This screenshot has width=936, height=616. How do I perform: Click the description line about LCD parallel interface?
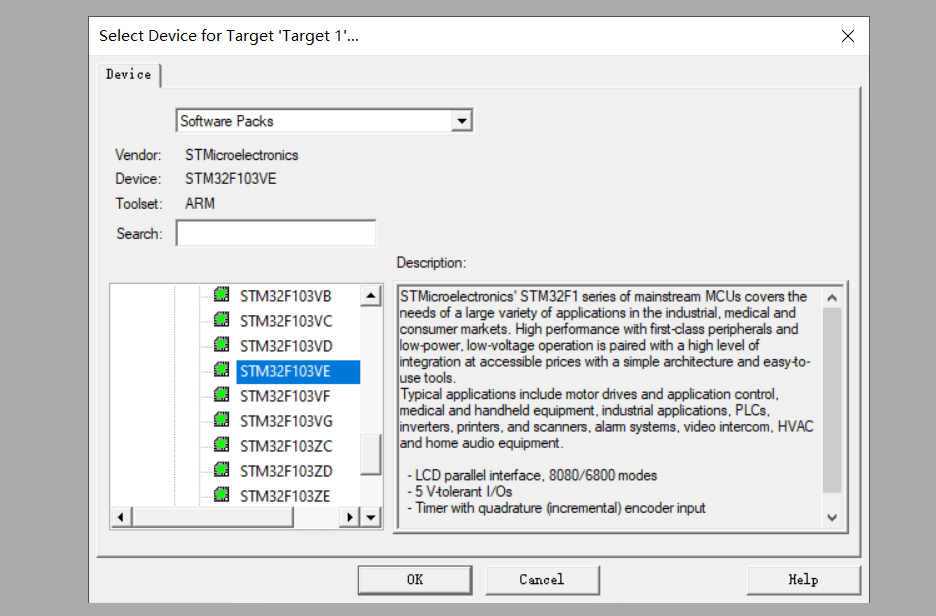point(532,476)
